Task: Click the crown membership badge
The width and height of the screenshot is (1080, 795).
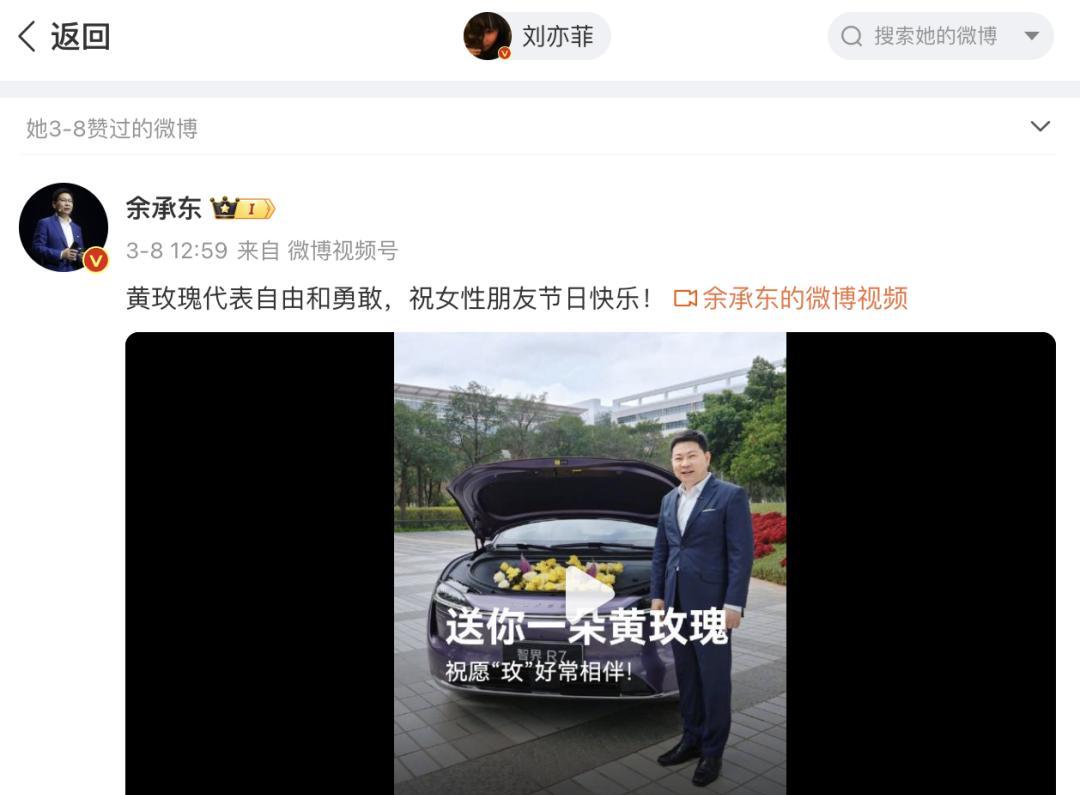Action: click(x=242, y=207)
